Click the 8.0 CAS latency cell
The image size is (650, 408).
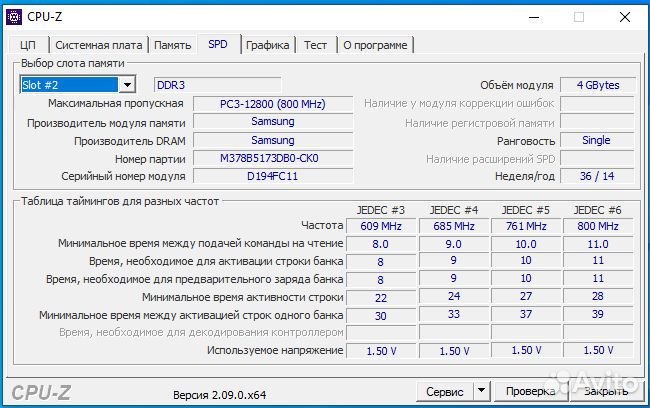(x=381, y=244)
